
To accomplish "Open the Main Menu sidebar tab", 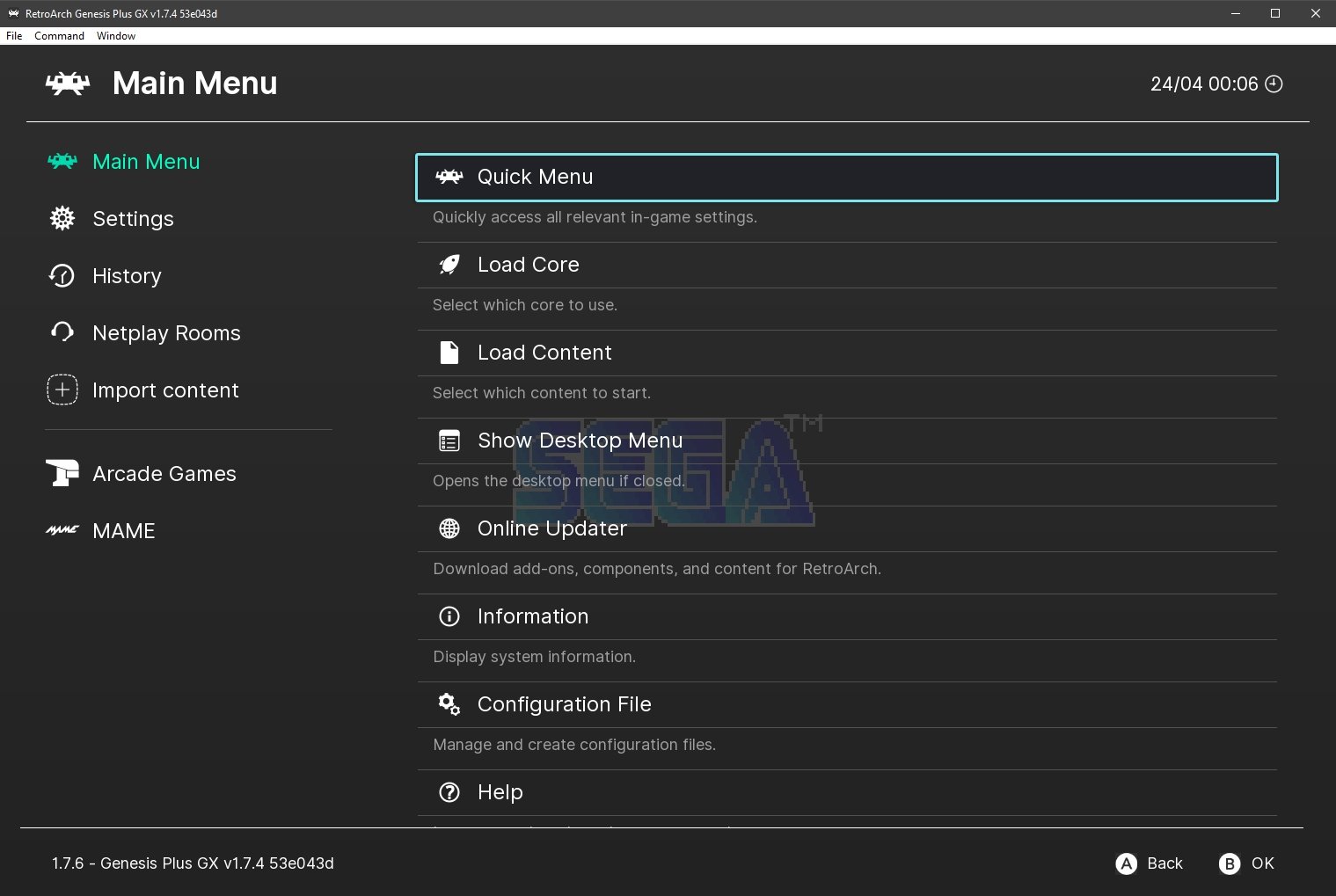I will tap(146, 162).
